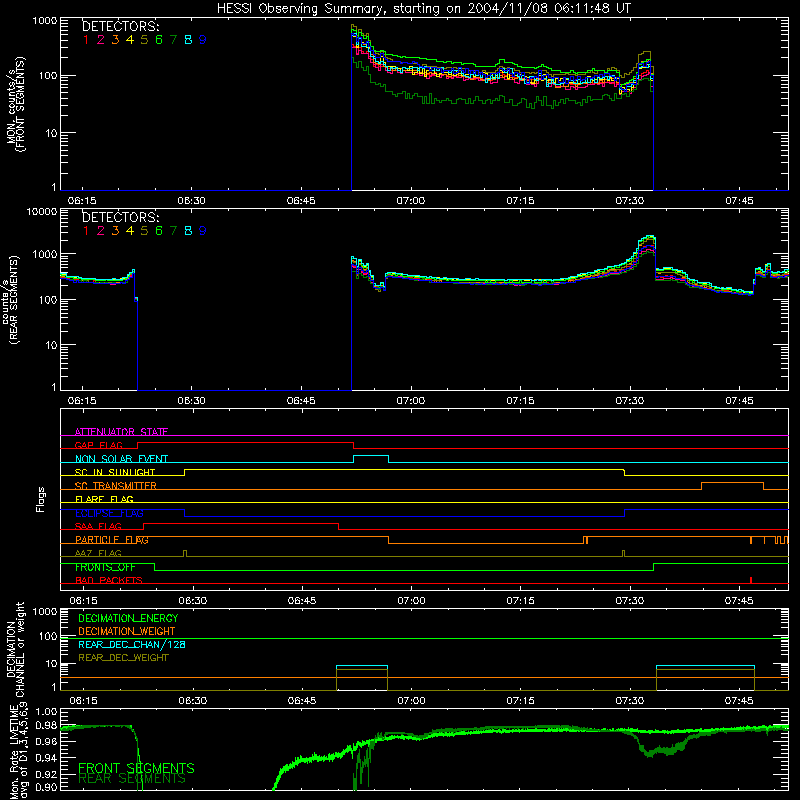This screenshot has height=800, width=800.
Task: Select detector 6 in front segments legend
Action: point(159,40)
